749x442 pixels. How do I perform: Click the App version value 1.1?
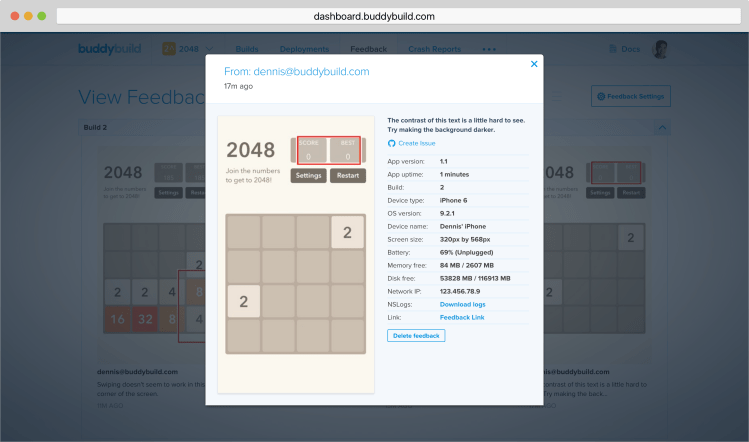click(x=444, y=162)
